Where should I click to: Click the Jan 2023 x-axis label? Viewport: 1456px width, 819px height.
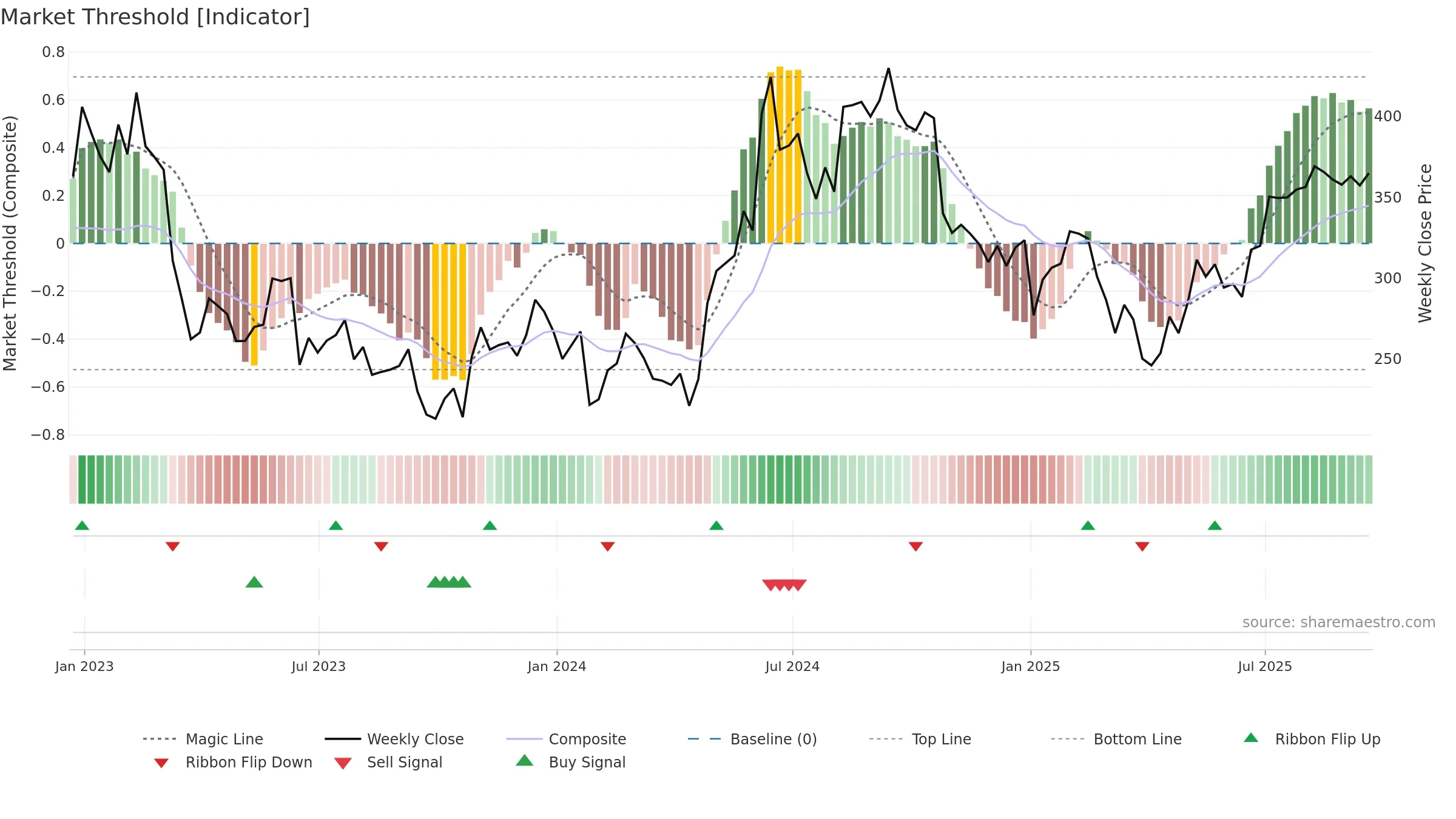click(x=84, y=667)
